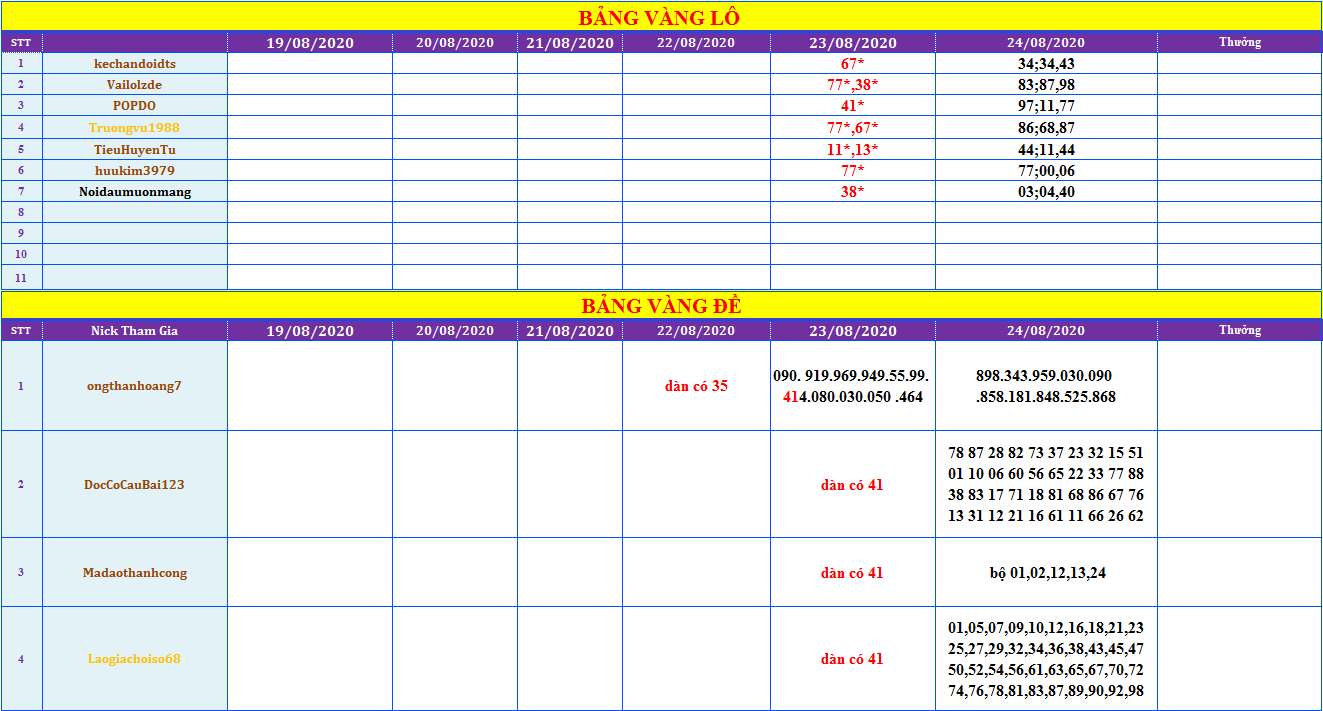Select number list starting '01,05,07,09,10'

coord(1046,659)
